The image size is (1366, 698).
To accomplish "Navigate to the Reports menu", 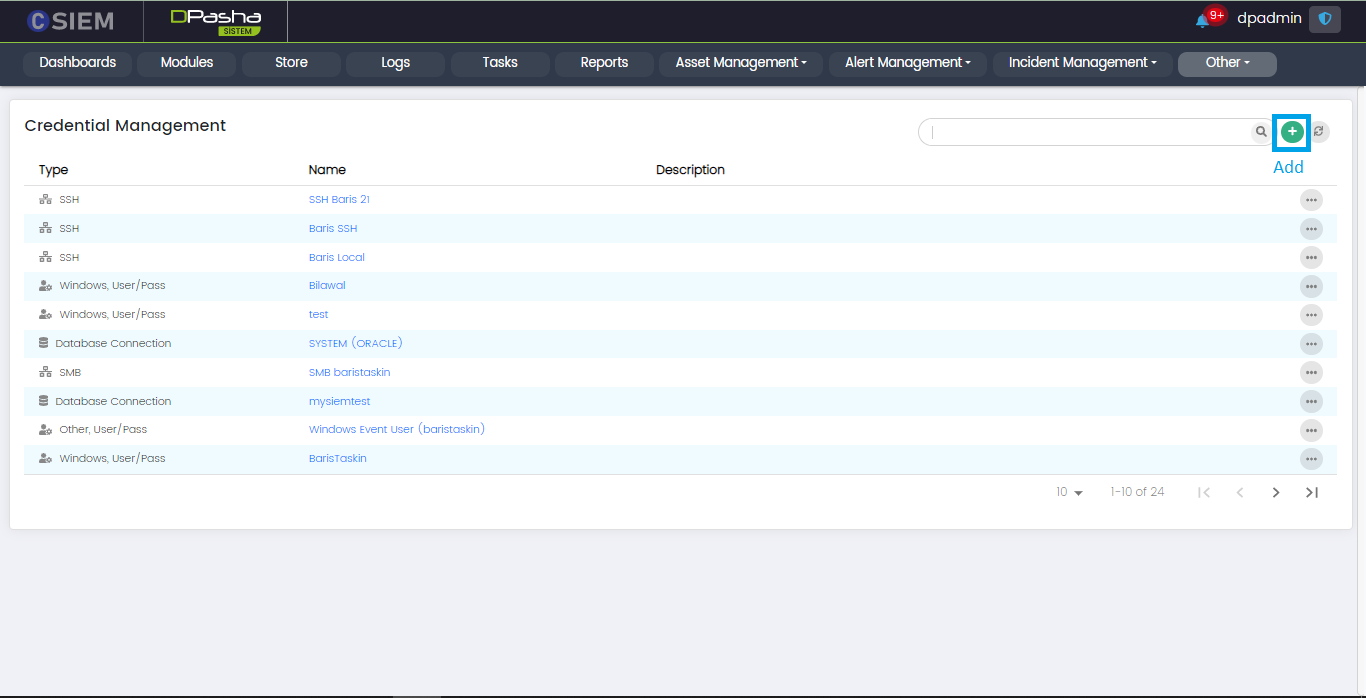I will pyautogui.click(x=604, y=63).
